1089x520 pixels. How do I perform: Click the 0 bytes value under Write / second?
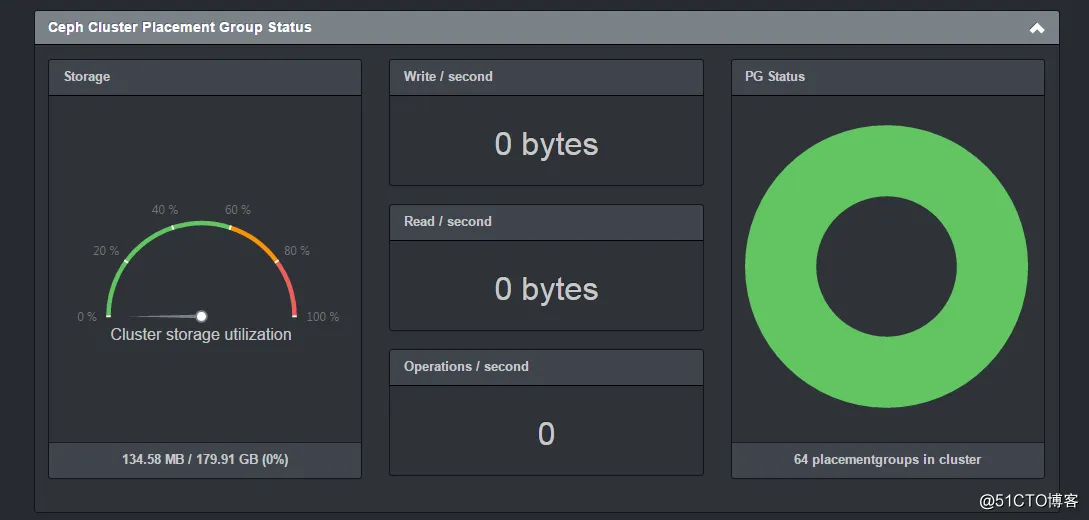click(x=546, y=144)
